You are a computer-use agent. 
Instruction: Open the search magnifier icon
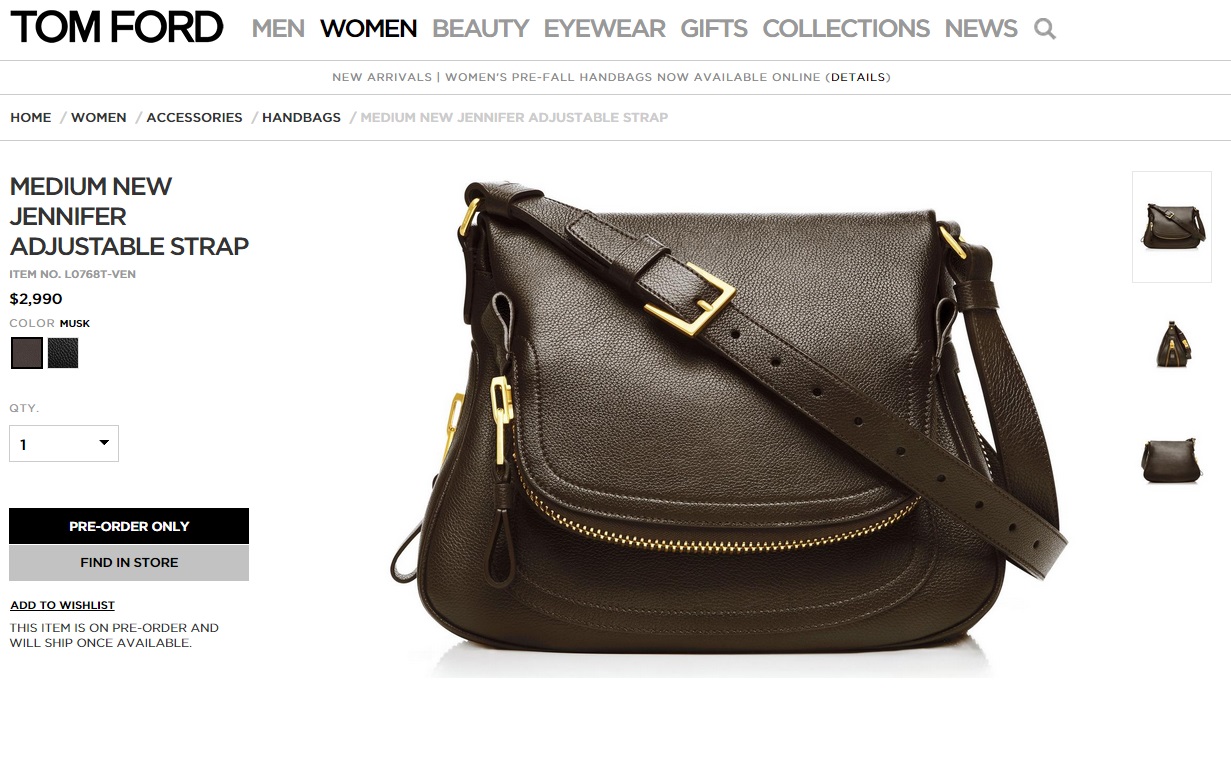pyautogui.click(x=1045, y=29)
